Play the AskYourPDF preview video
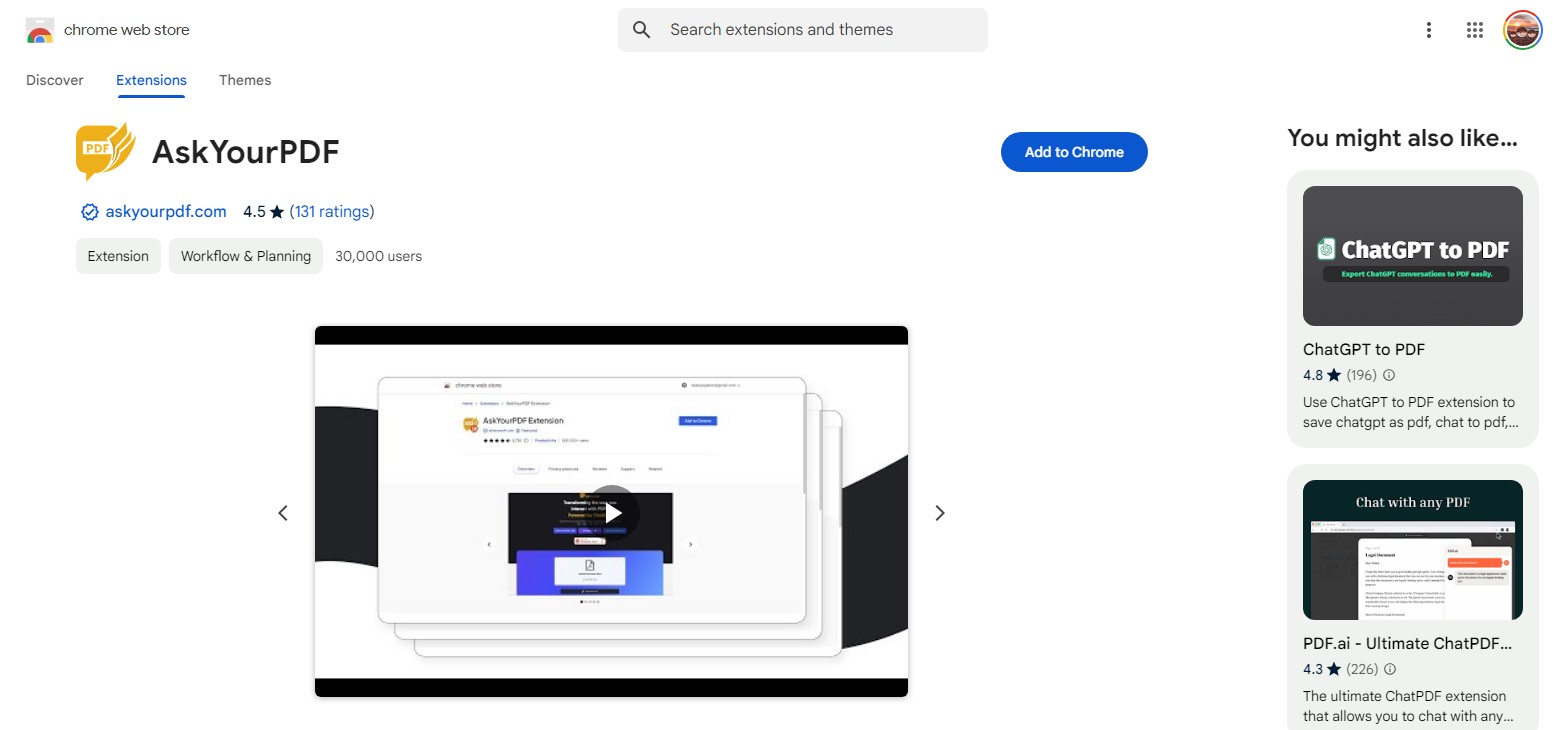This screenshot has height=730, width=1556. click(612, 512)
